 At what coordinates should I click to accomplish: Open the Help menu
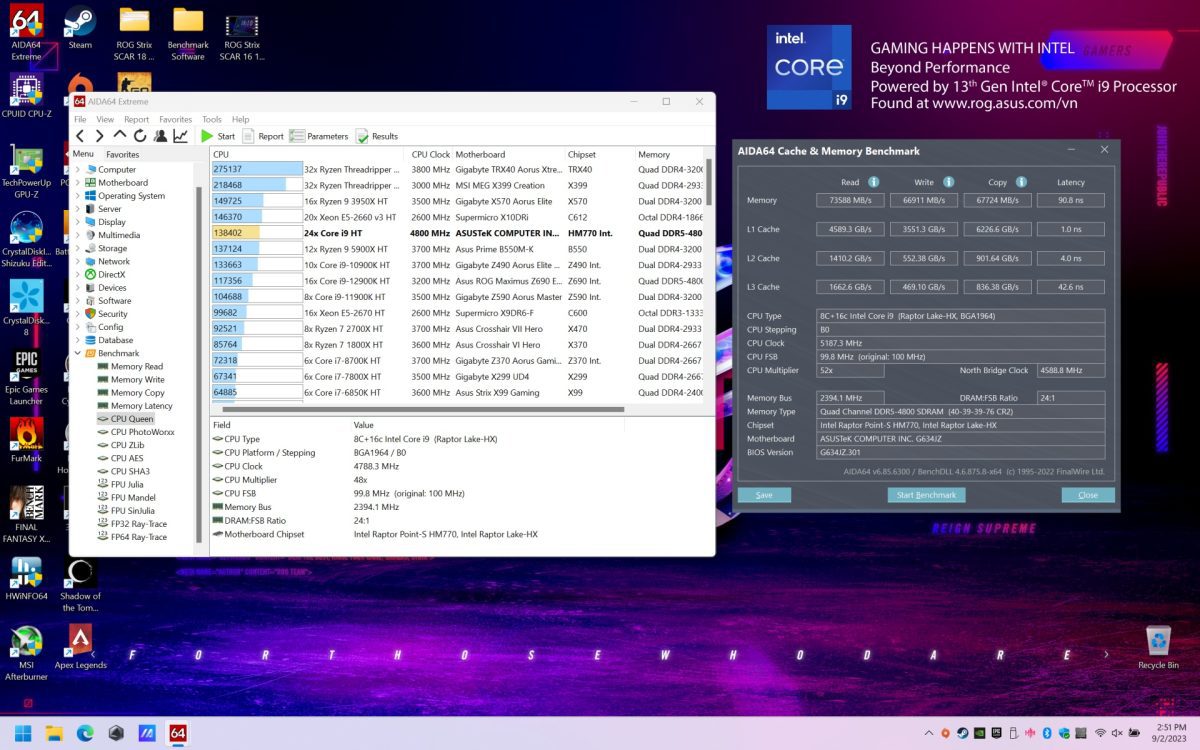coord(241,119)
